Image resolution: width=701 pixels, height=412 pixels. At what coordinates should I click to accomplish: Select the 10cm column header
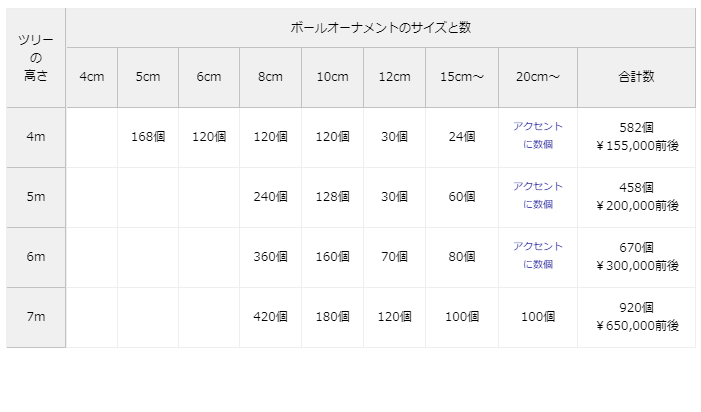click(332, 78)
